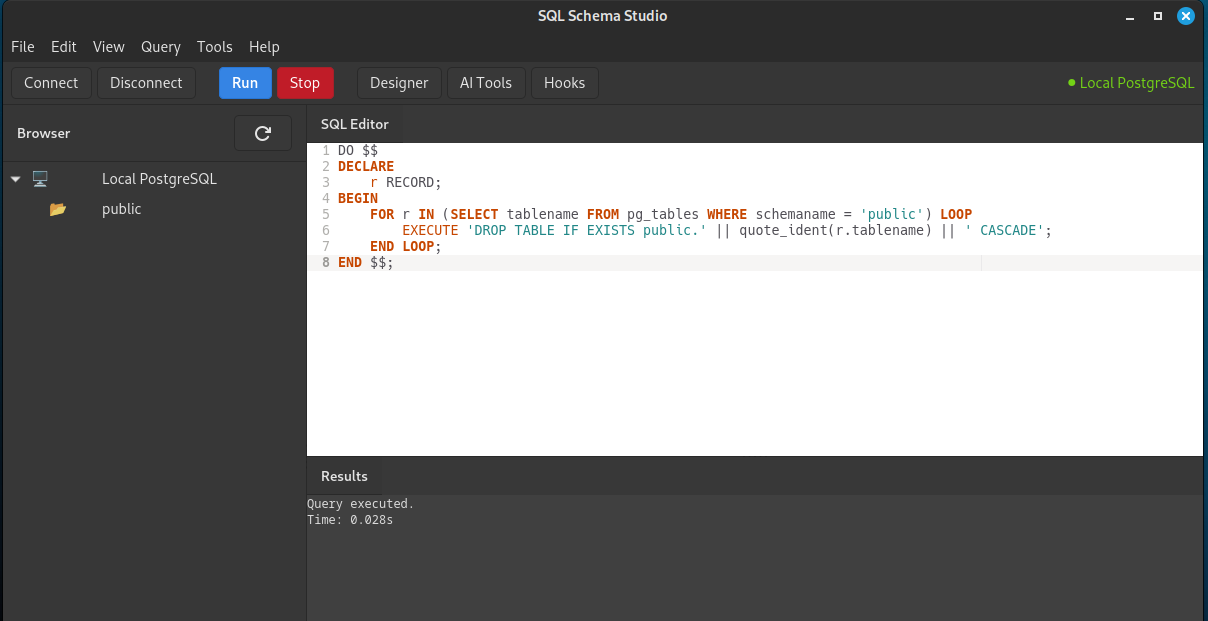Screen dimensions: 1208x621
Task: Click the blank editor area below the code
Action: pos(755,363)
